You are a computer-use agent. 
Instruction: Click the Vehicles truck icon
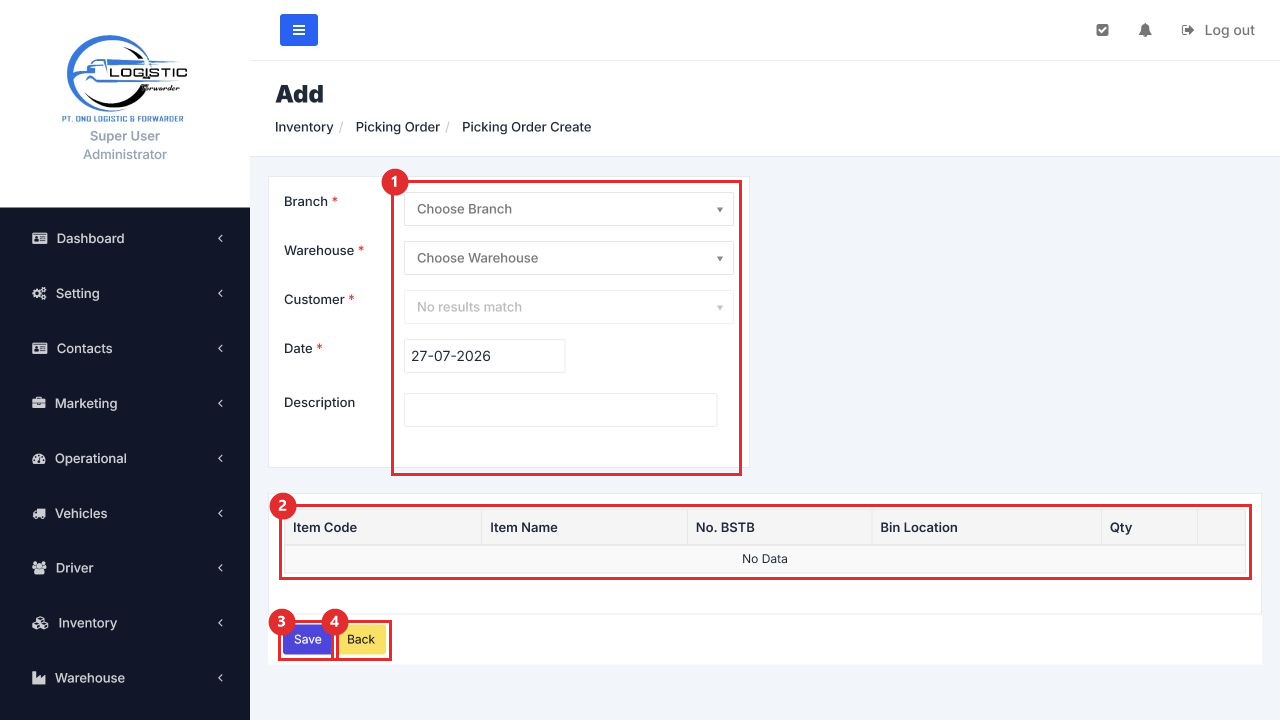[x=40, y=513]
